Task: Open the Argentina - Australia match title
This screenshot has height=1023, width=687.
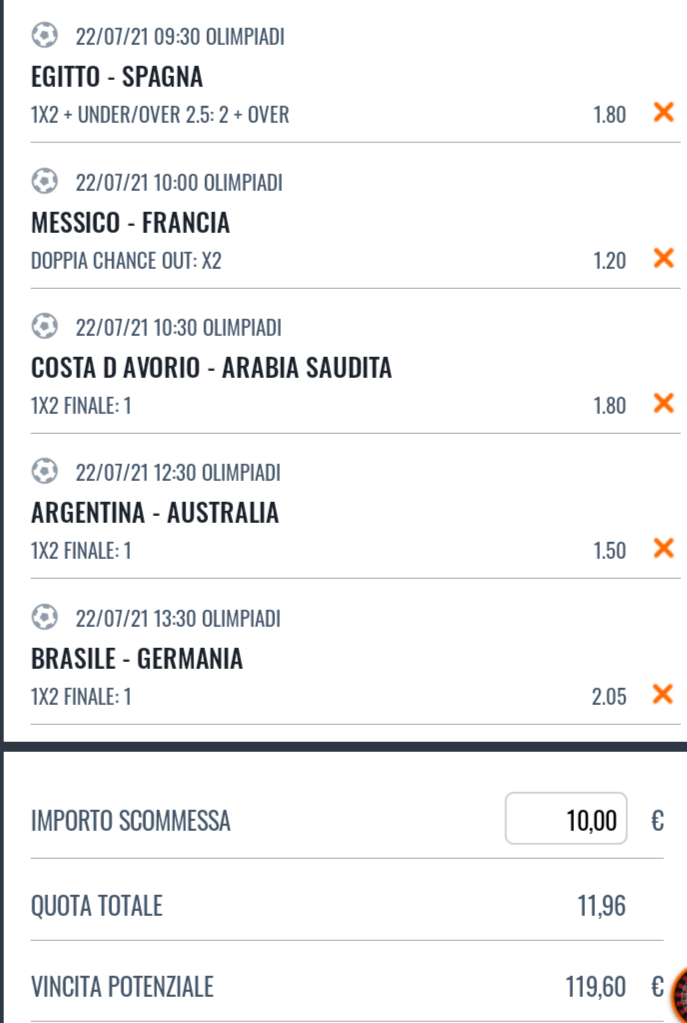Action: (x=155, y=514)
